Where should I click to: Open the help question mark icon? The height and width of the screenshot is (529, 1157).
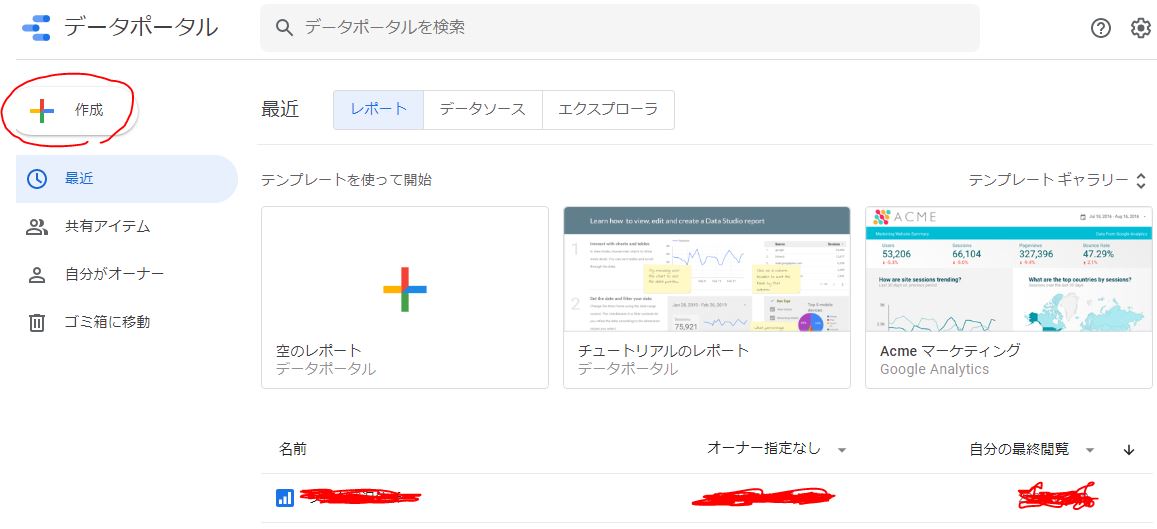1101,28
